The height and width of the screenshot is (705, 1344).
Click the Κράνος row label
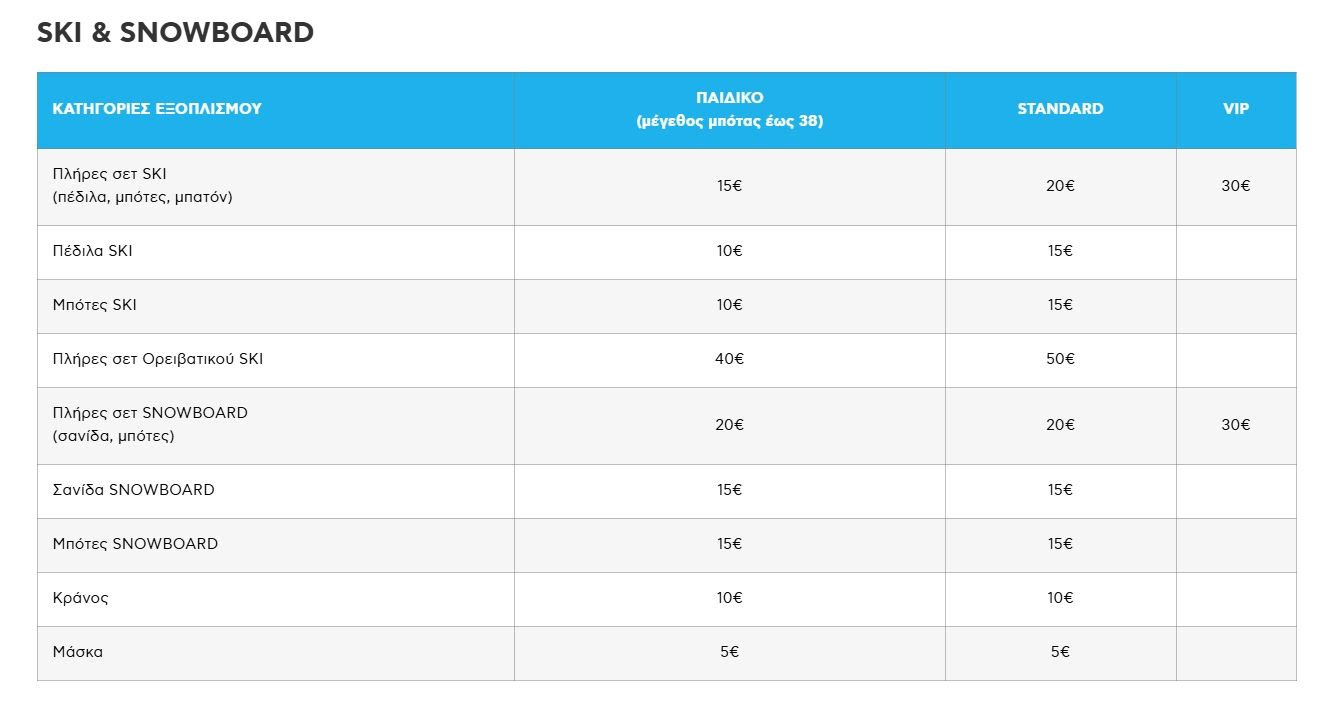tap(80, 598)
